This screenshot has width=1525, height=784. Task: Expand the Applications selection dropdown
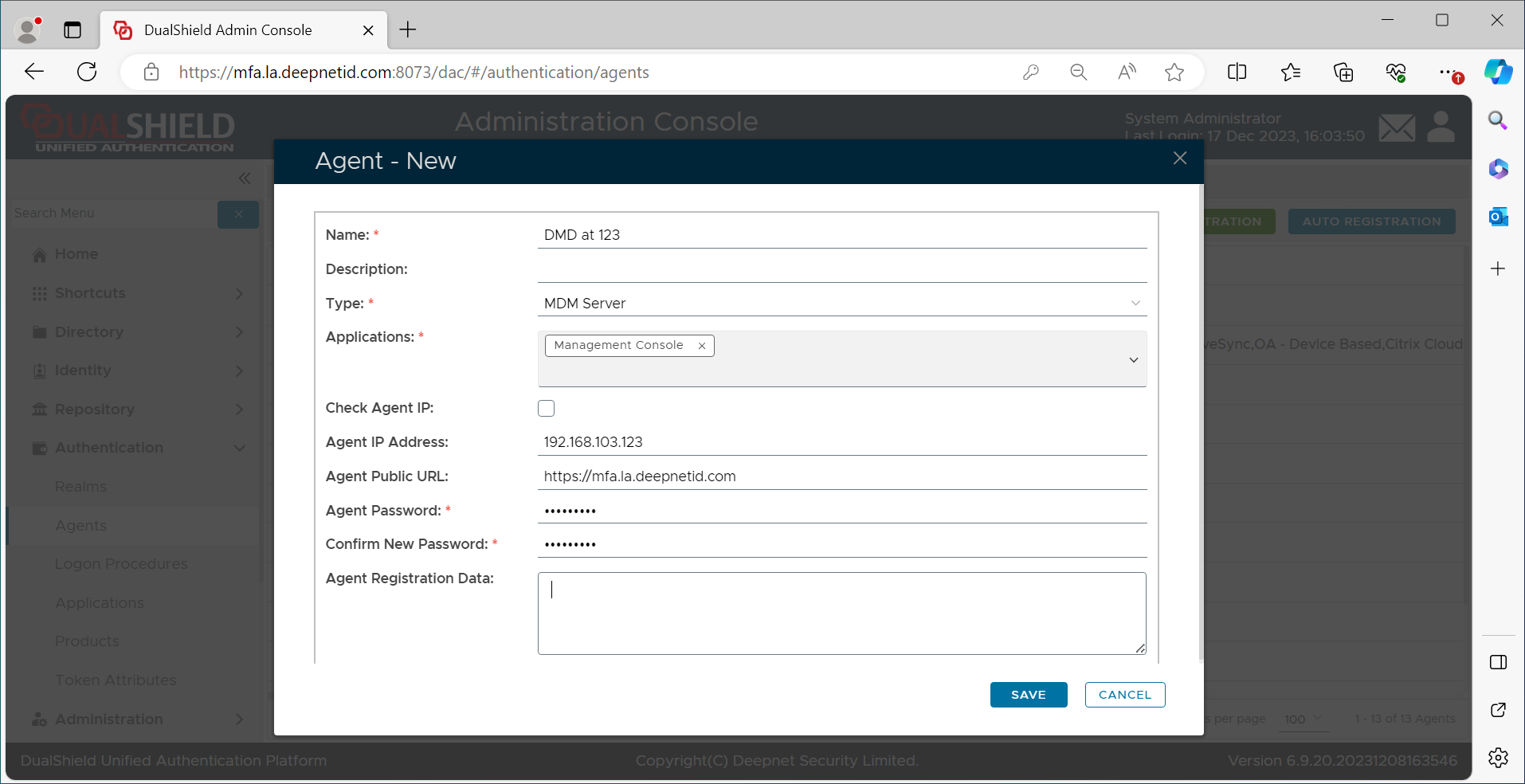[x=1133, y=360]
